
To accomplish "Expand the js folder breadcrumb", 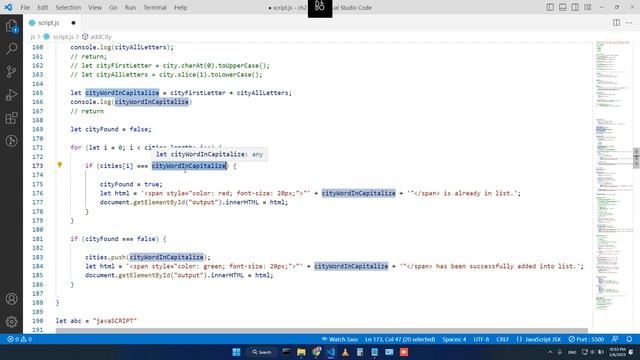I will pyautogui.click(x=33, y=37).
